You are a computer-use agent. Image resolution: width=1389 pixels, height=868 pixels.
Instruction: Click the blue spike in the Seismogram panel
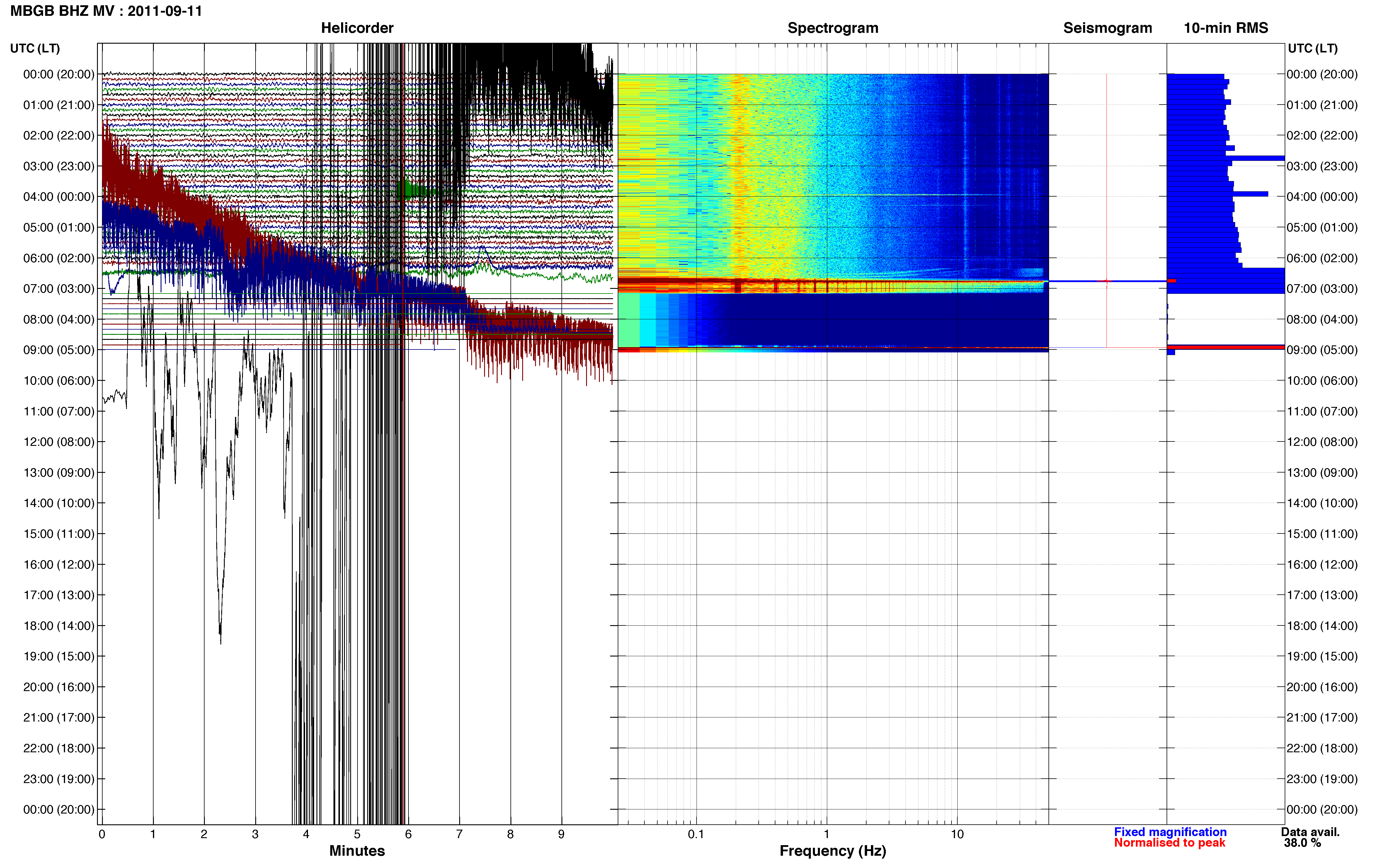[1108, 281]
